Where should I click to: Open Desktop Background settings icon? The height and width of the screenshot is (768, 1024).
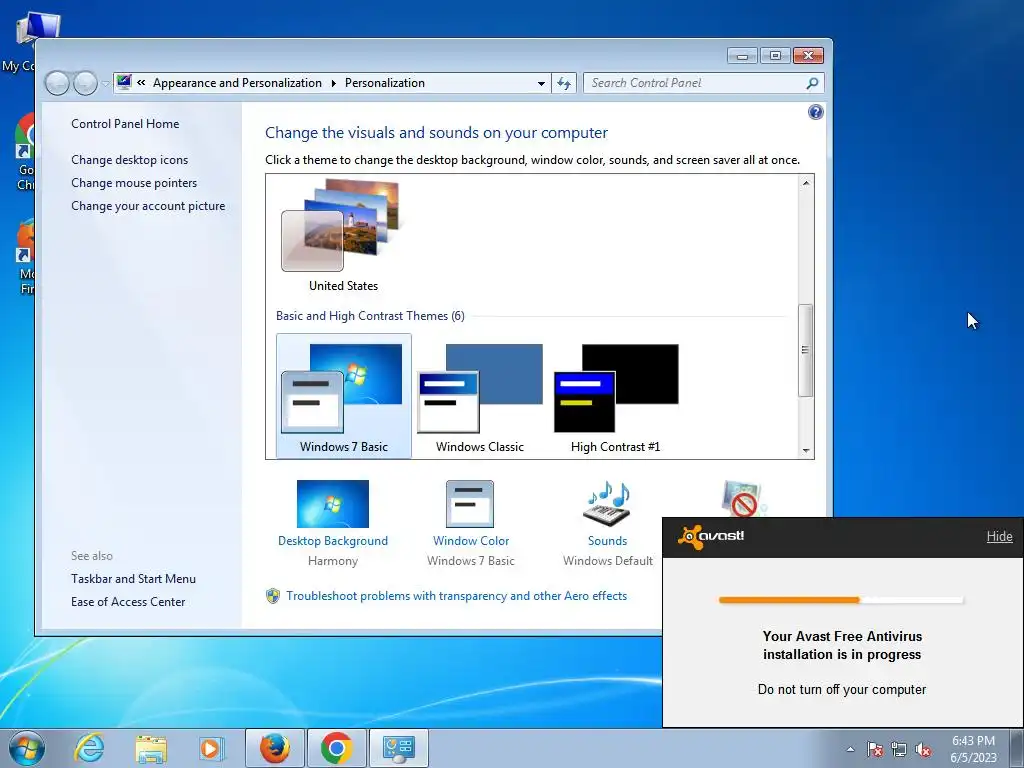pos(332,504)
